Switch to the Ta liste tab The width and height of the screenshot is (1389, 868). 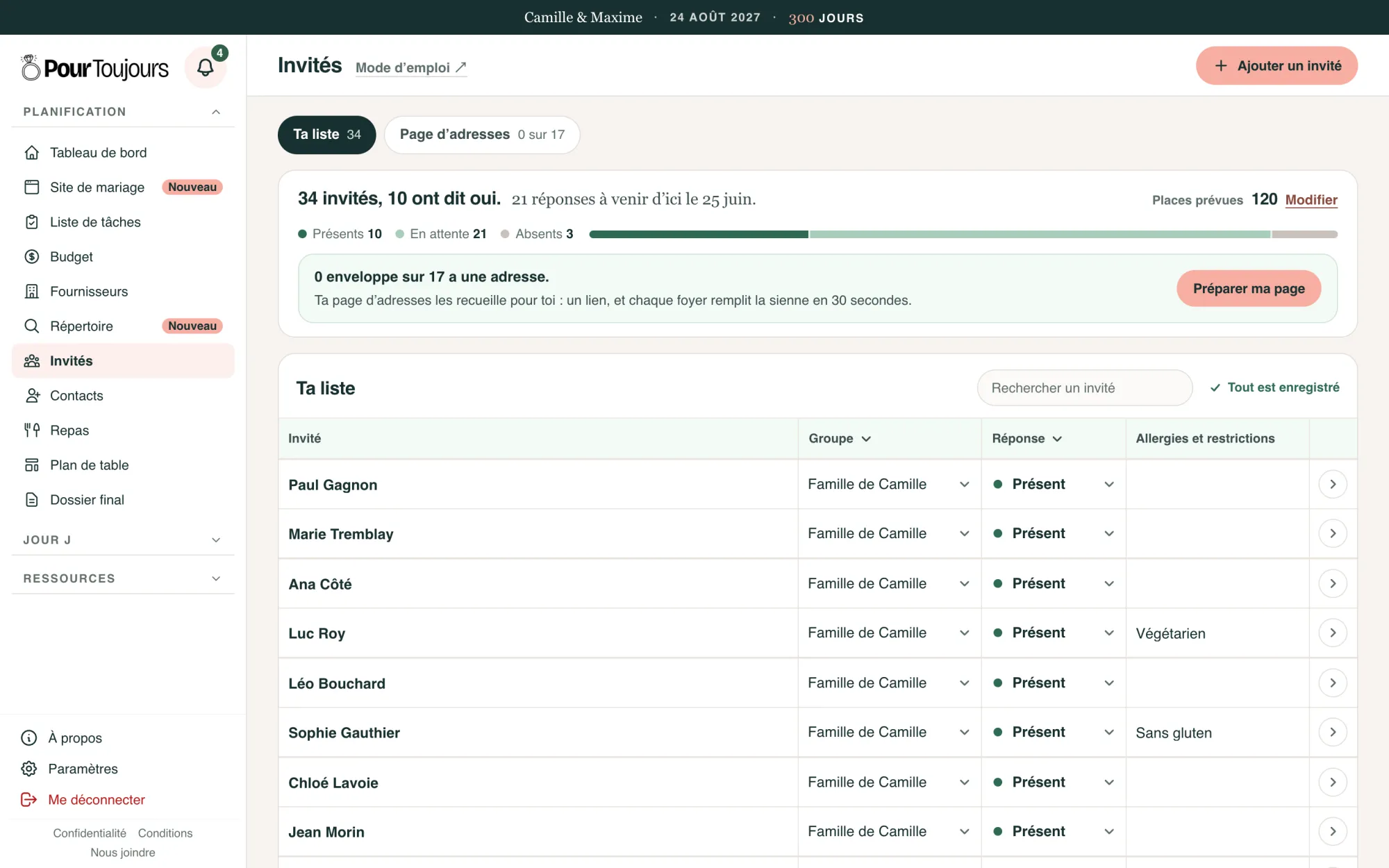(x=326, y=135)
